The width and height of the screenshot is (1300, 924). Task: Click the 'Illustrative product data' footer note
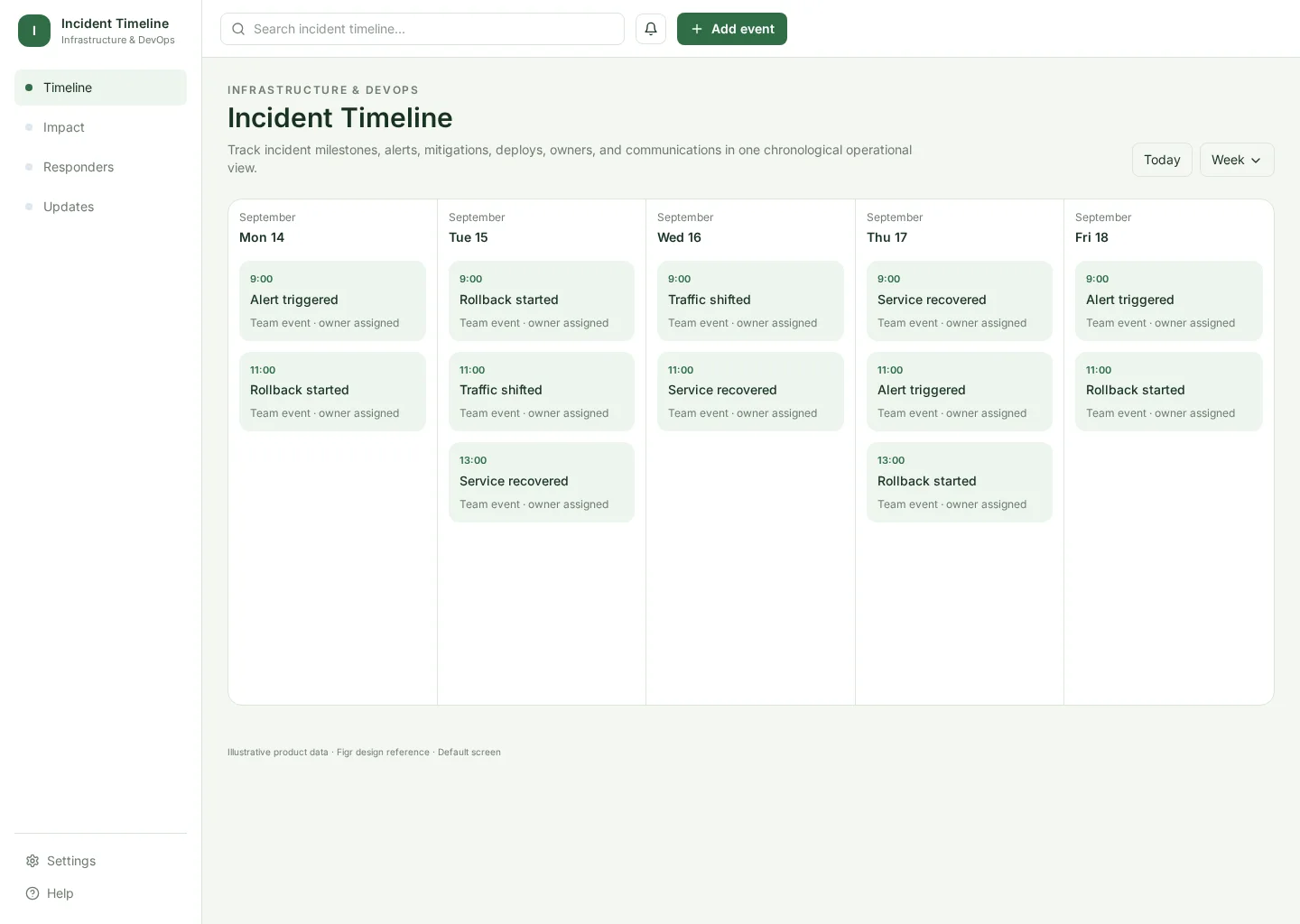[364, 752]
